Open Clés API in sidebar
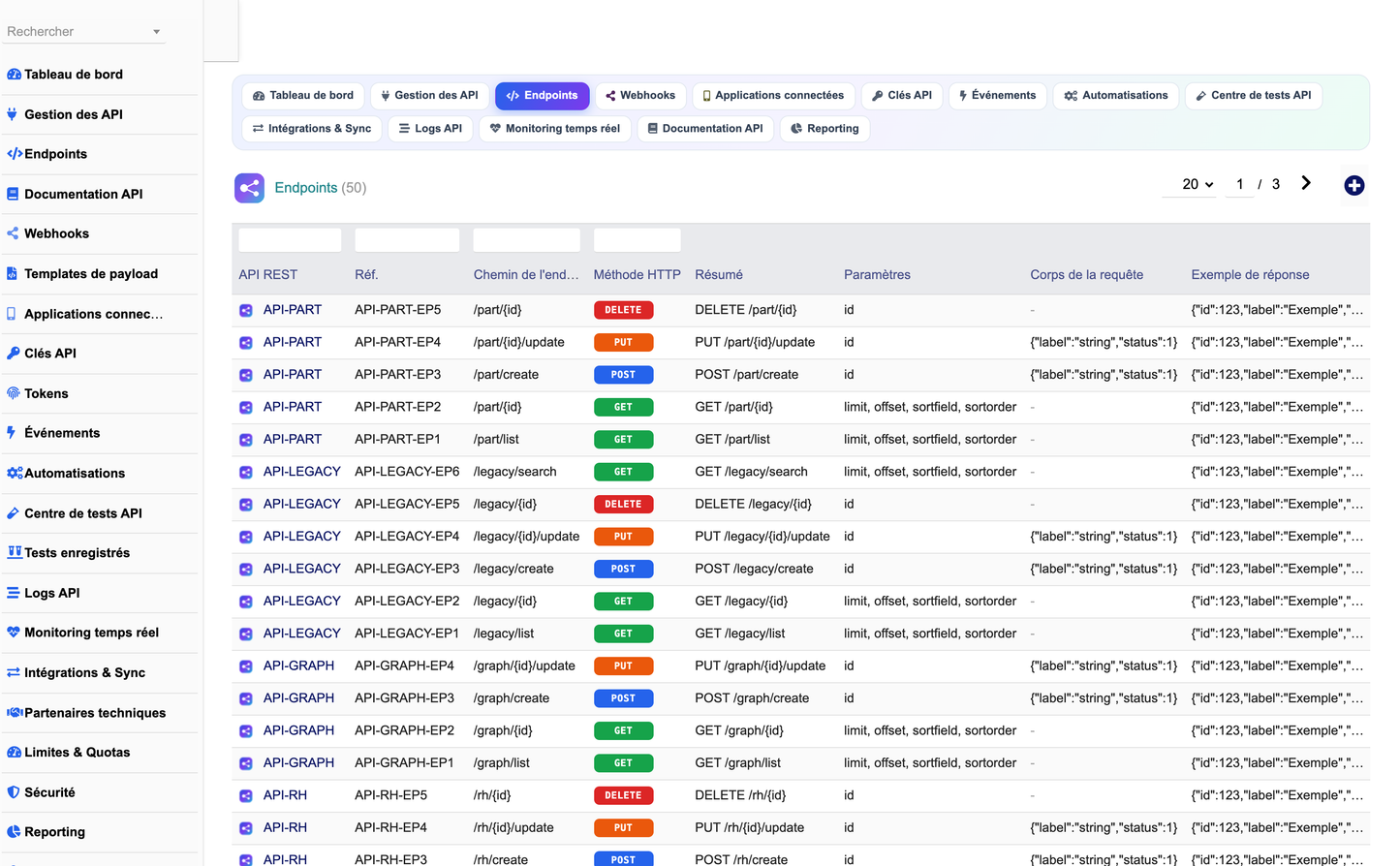Image resolution: width=1400 pixels, height=866 pixels. 50,354
